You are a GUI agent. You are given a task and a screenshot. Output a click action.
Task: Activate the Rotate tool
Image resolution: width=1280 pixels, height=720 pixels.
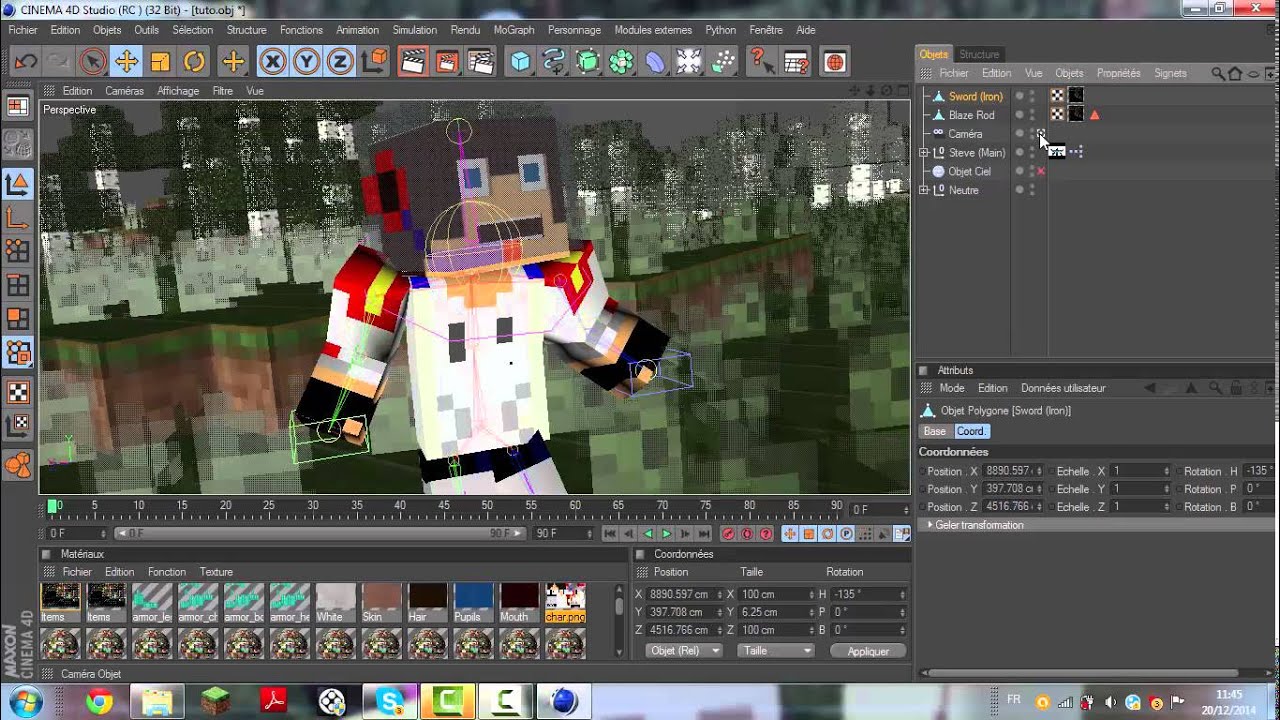[194, 62]
